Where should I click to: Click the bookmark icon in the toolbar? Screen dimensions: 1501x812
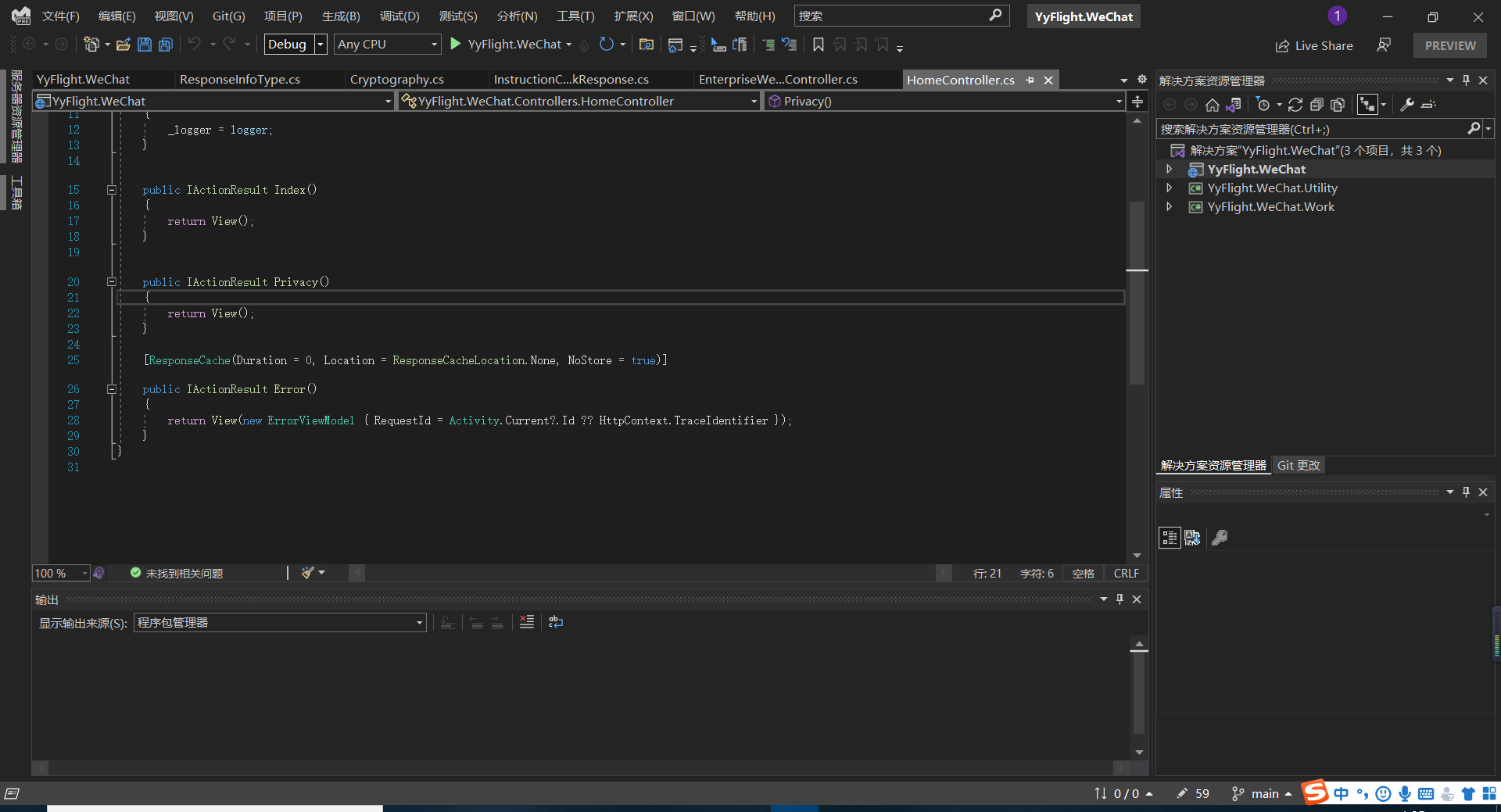[819, 45]
